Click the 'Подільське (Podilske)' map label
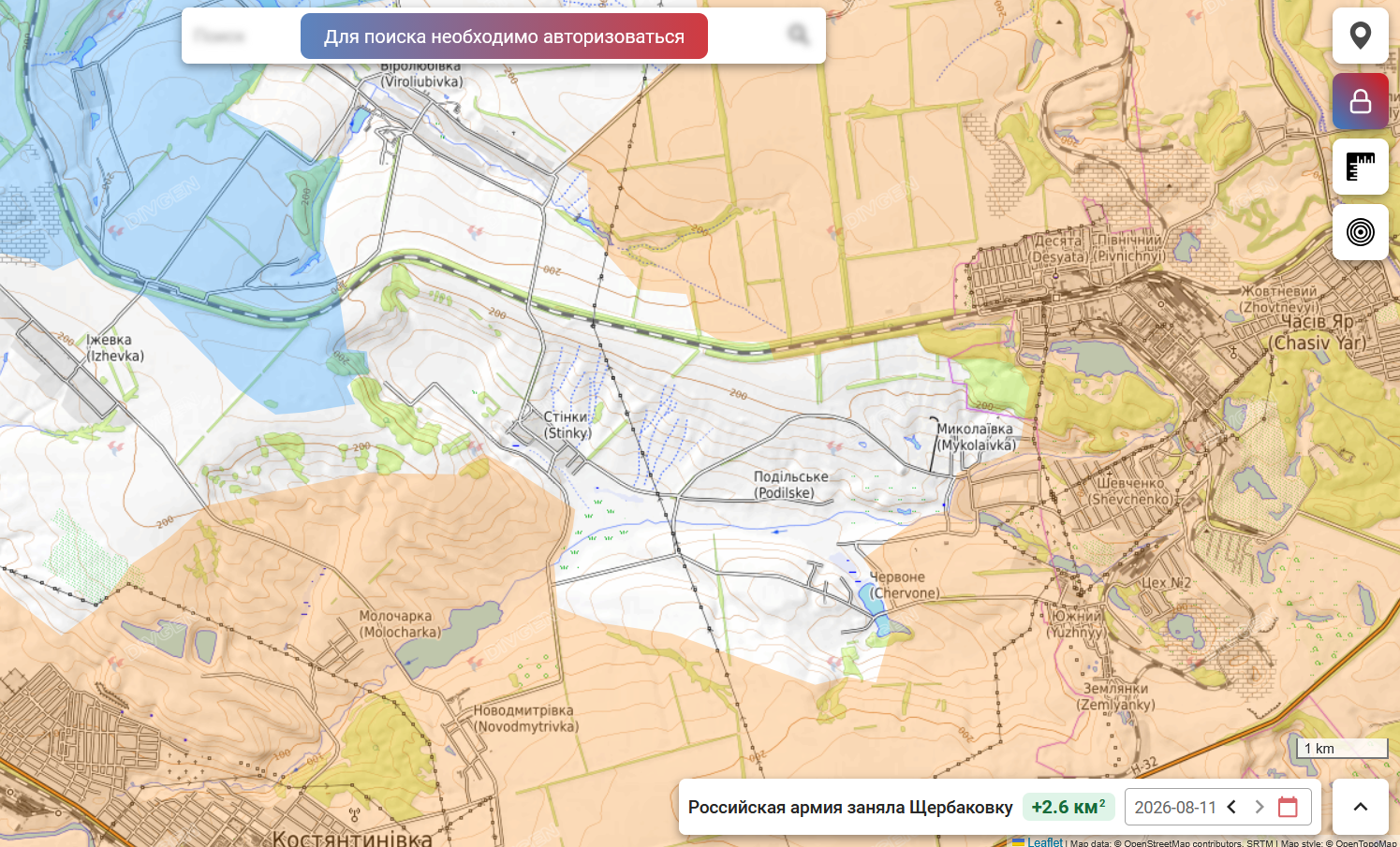 790,485
